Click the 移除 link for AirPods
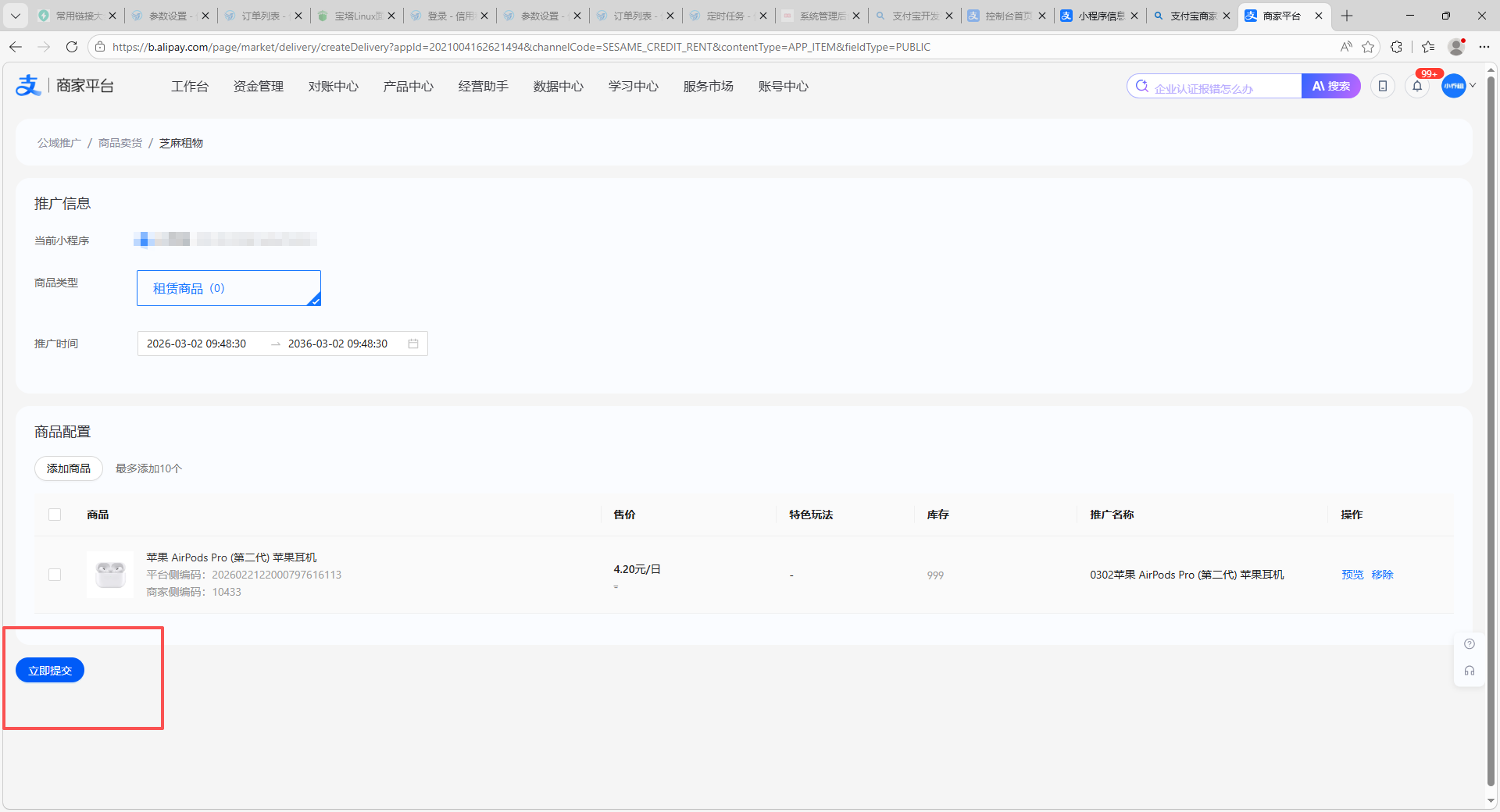 [1382, 575]
